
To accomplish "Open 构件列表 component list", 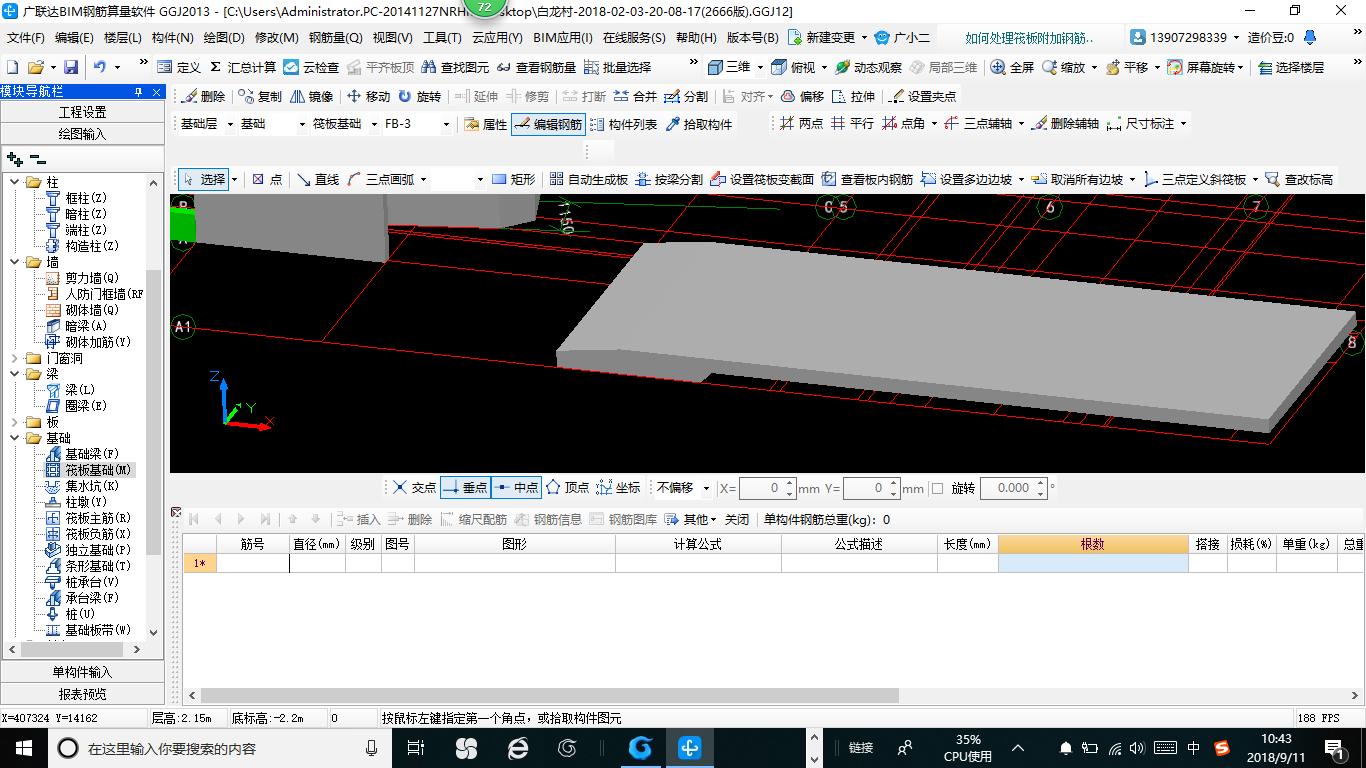I will click(623, 124).
